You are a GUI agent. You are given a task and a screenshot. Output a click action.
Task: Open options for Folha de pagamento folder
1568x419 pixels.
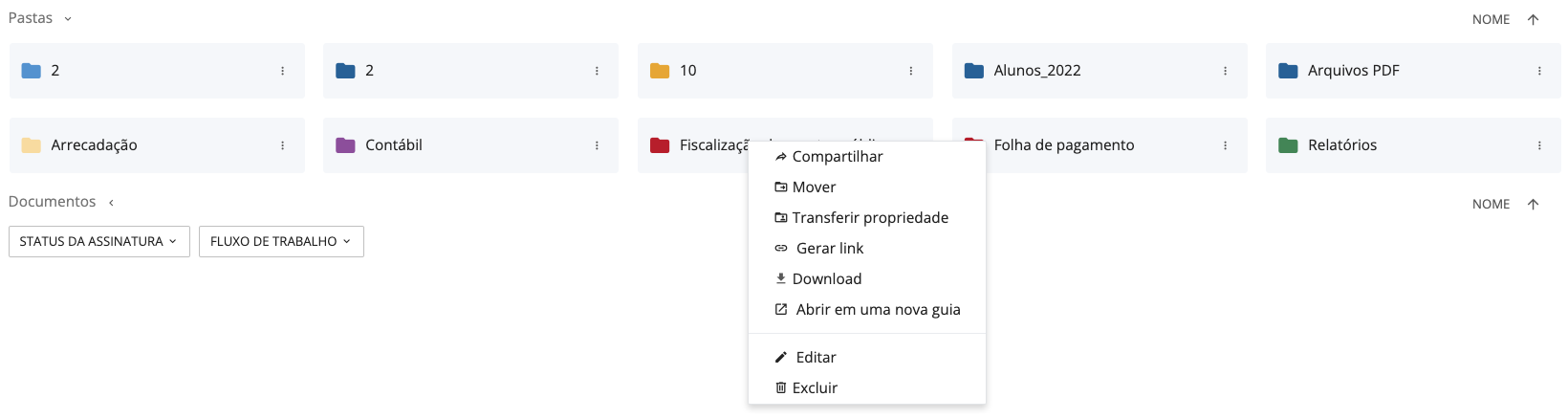[1225, 145]
